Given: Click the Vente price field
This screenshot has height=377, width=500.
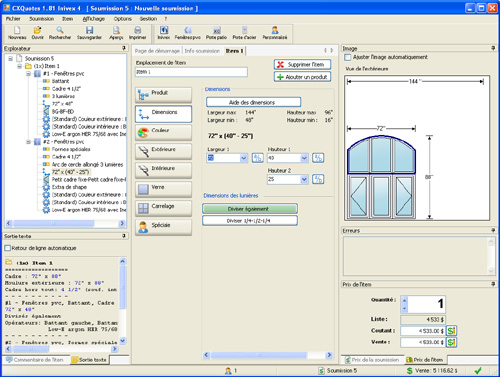Looking at the screenshot, I should [423, 342].
